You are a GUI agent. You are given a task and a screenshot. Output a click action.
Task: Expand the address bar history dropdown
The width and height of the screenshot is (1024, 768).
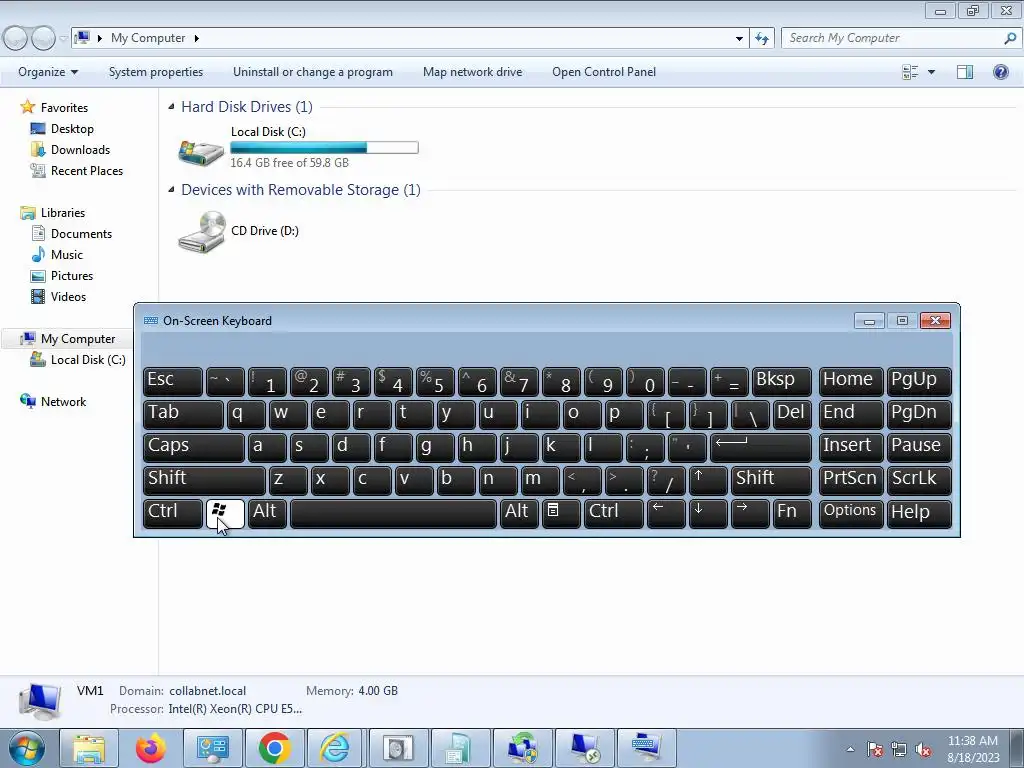[739, 39]
